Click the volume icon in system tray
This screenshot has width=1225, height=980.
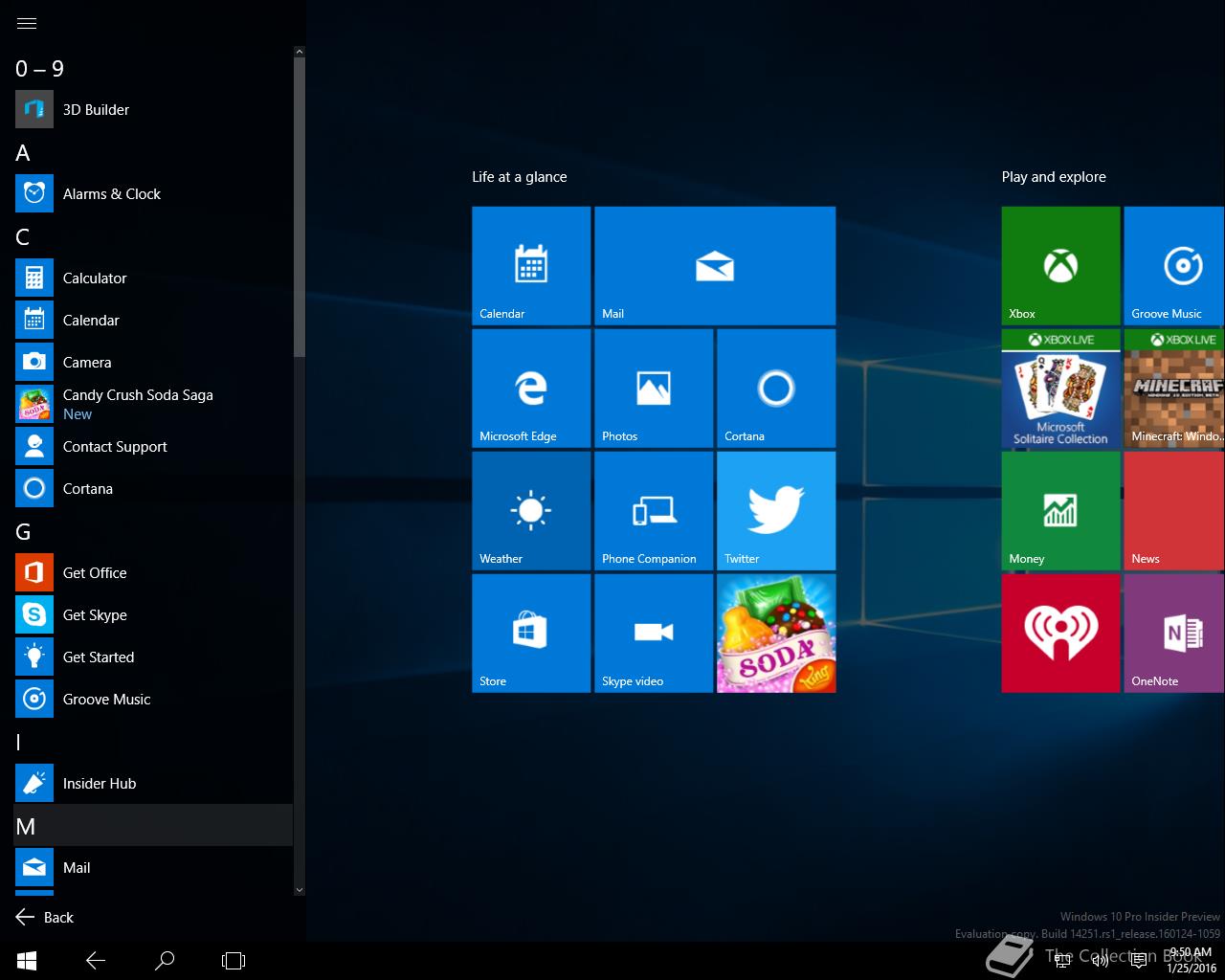[1100, 960]
